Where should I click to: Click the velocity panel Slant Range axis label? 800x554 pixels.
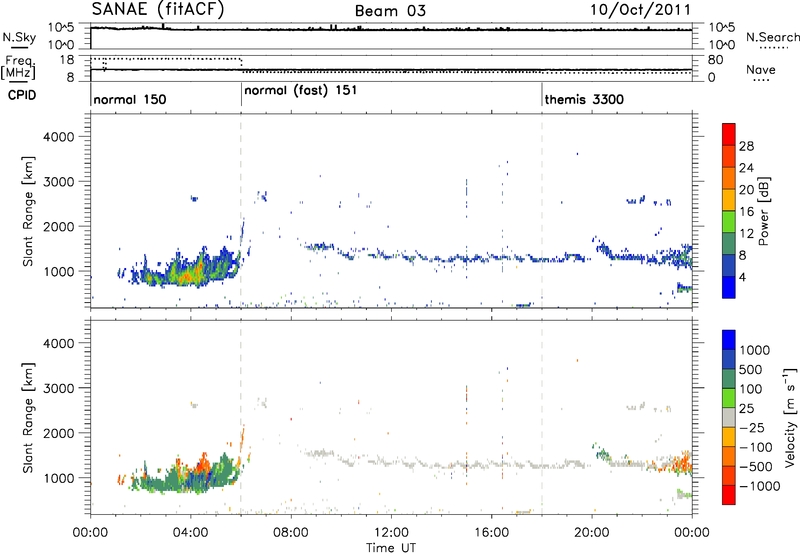28,417
